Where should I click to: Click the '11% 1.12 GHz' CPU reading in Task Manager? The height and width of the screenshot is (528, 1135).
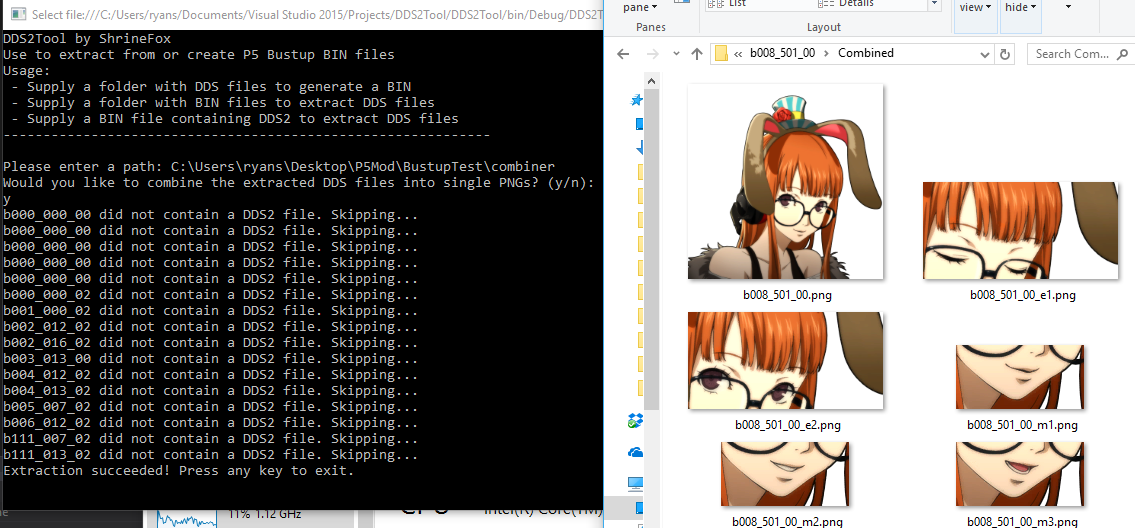coord(265,514)
